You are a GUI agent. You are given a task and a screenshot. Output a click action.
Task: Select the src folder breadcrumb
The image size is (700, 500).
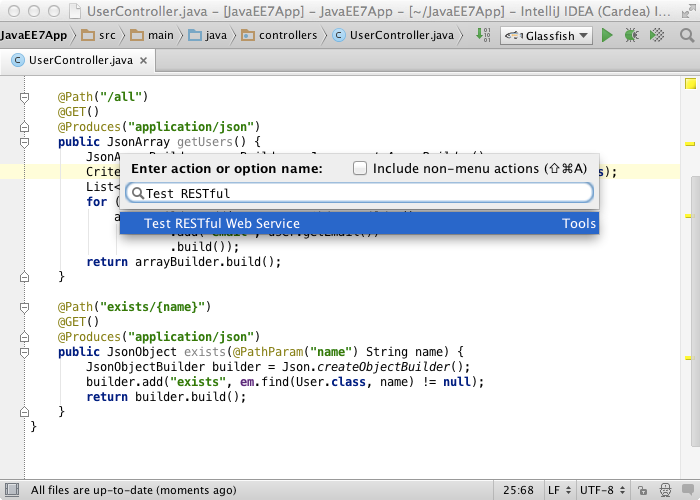[99, 35]
